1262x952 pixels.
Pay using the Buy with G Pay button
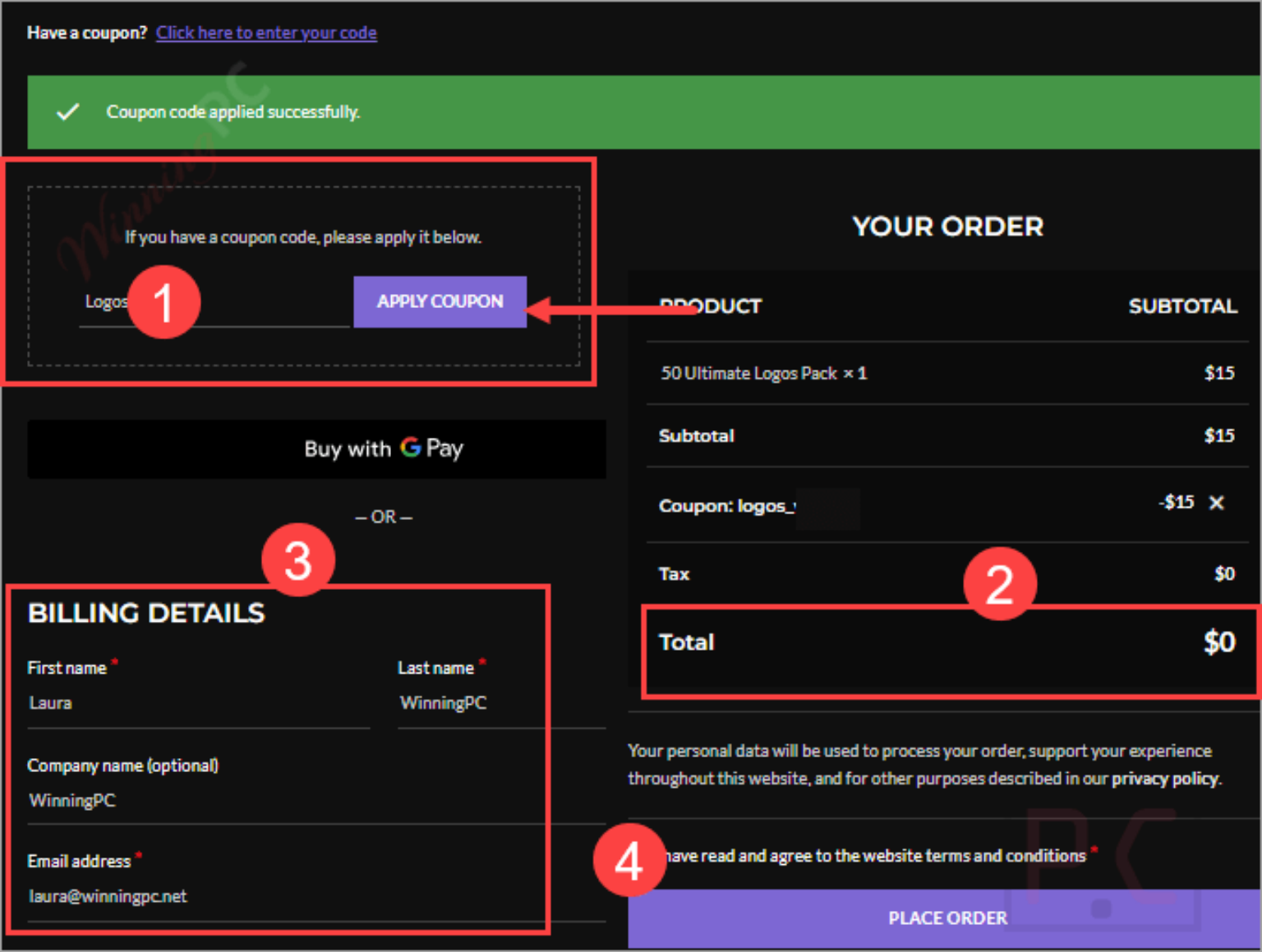[x=316, y=448]
